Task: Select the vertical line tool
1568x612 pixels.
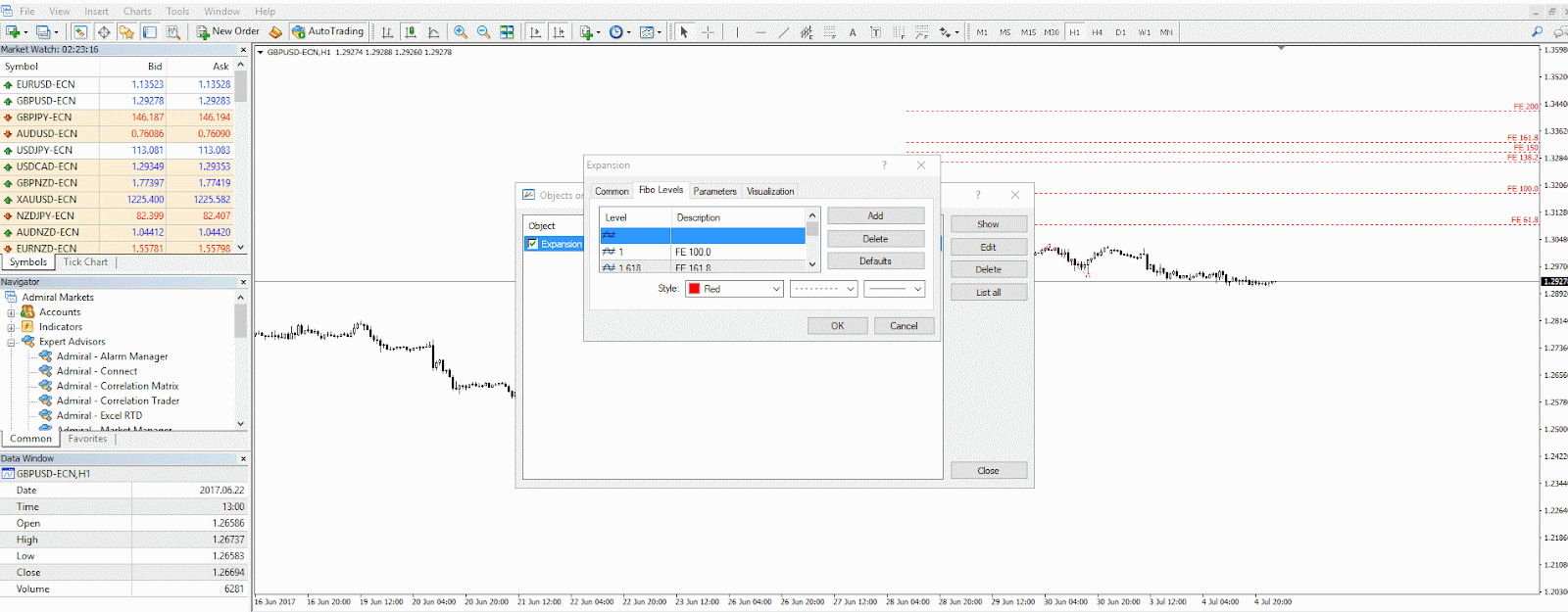Action: [737, 32]
